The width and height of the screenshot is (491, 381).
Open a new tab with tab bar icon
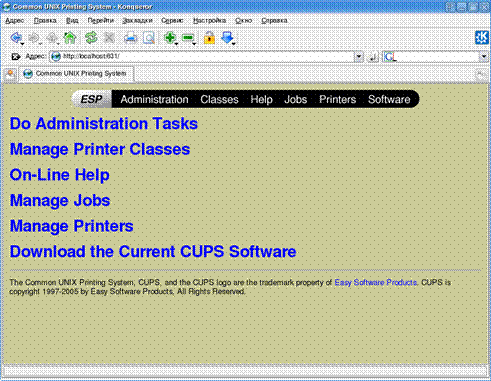click(10, 74)
